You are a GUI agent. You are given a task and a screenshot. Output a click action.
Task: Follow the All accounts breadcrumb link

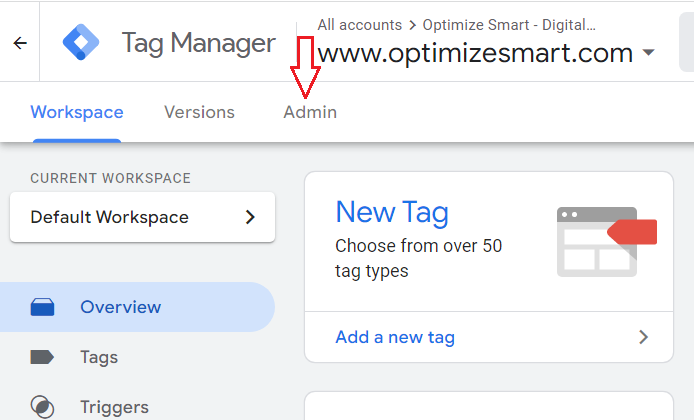coord(360,24)
